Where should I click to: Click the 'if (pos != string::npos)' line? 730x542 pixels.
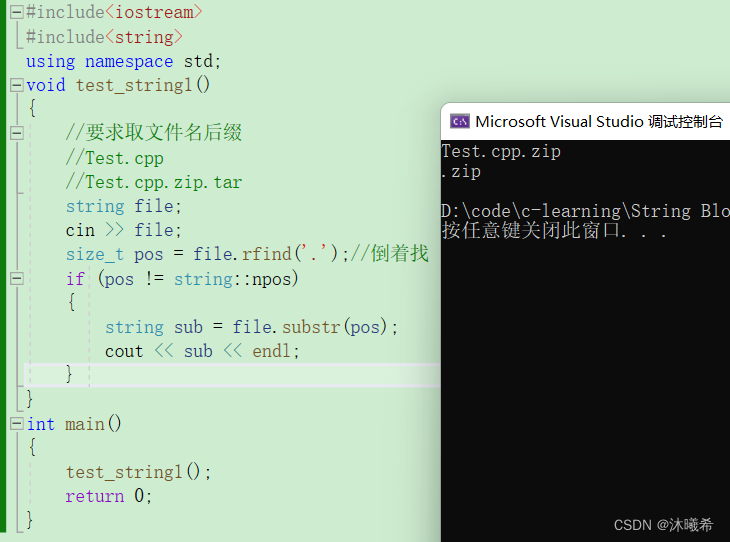tap(182, 279)
